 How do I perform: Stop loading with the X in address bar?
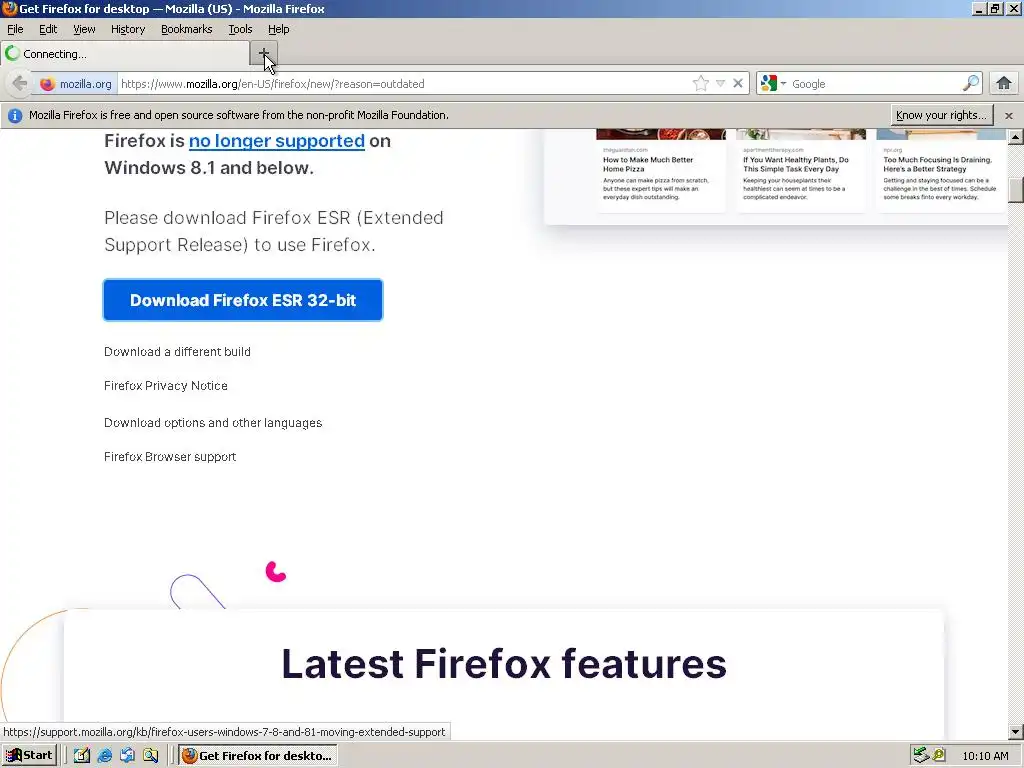(738, 84)
